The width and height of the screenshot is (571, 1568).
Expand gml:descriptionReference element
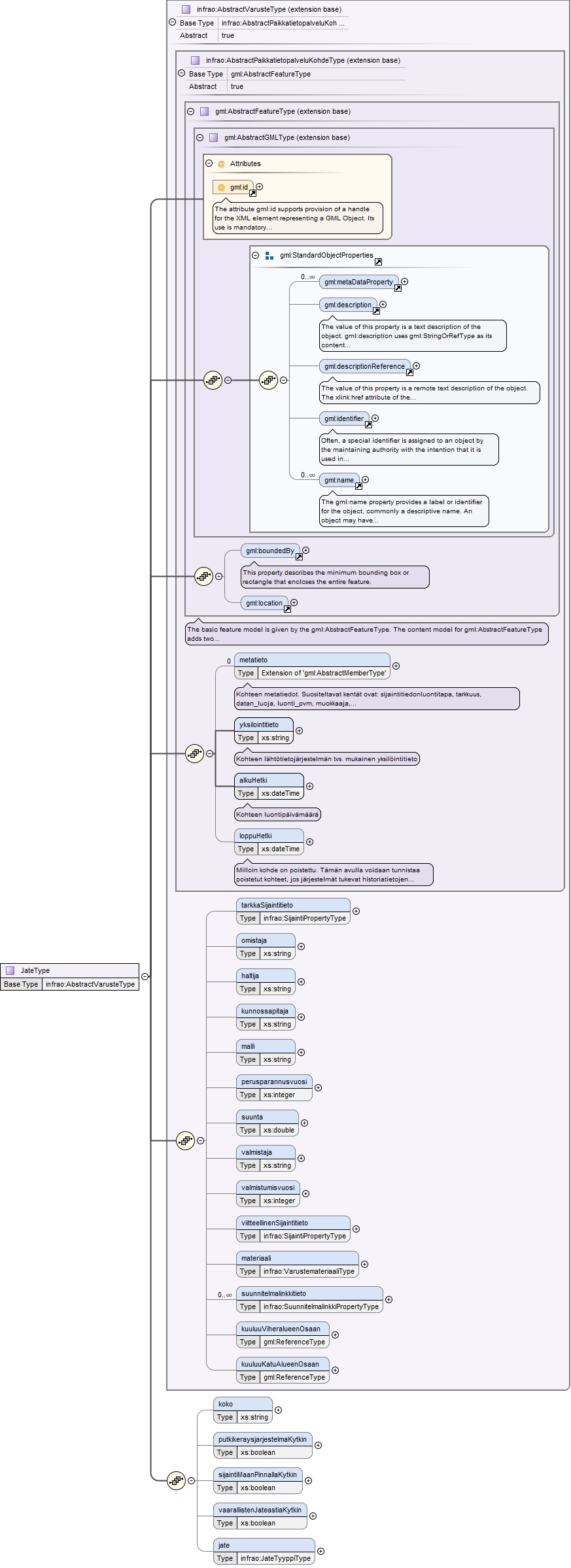416,366
